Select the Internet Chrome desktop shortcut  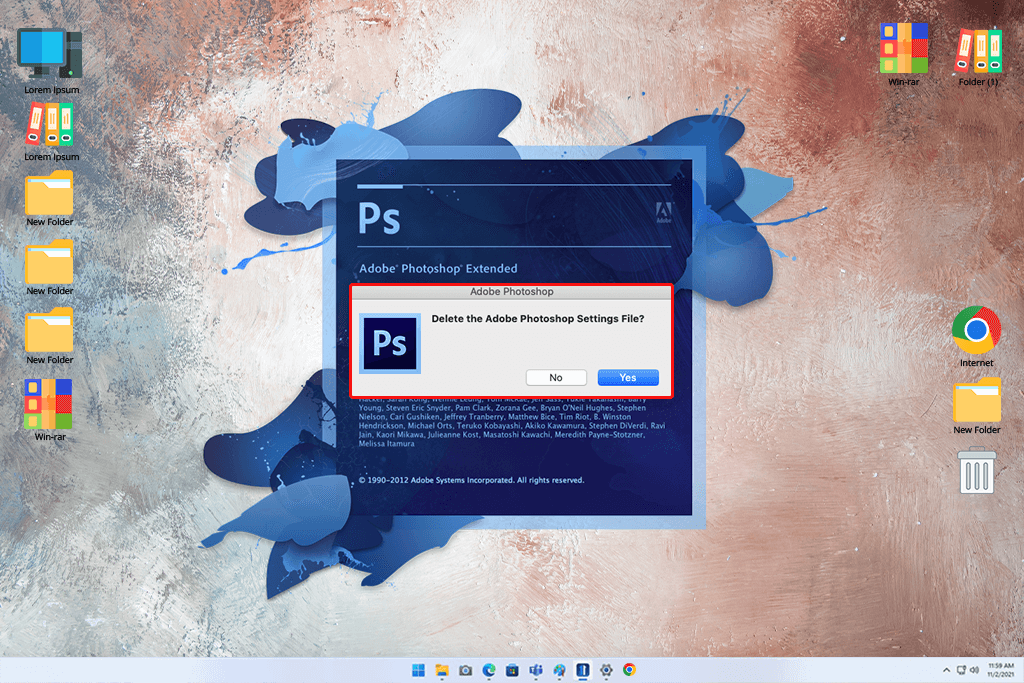tap(976, 336)
